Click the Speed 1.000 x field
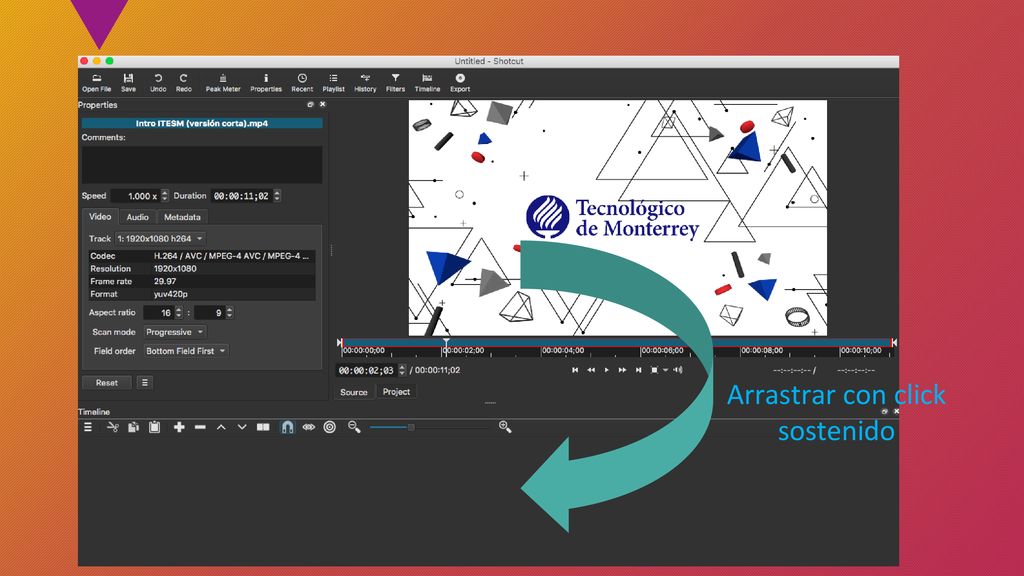The width and height of the screenshot is (1024, 576). pos(136,196)
